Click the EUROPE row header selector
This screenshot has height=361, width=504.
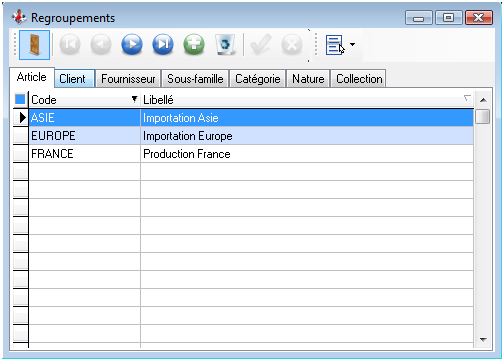coord(21,136)
